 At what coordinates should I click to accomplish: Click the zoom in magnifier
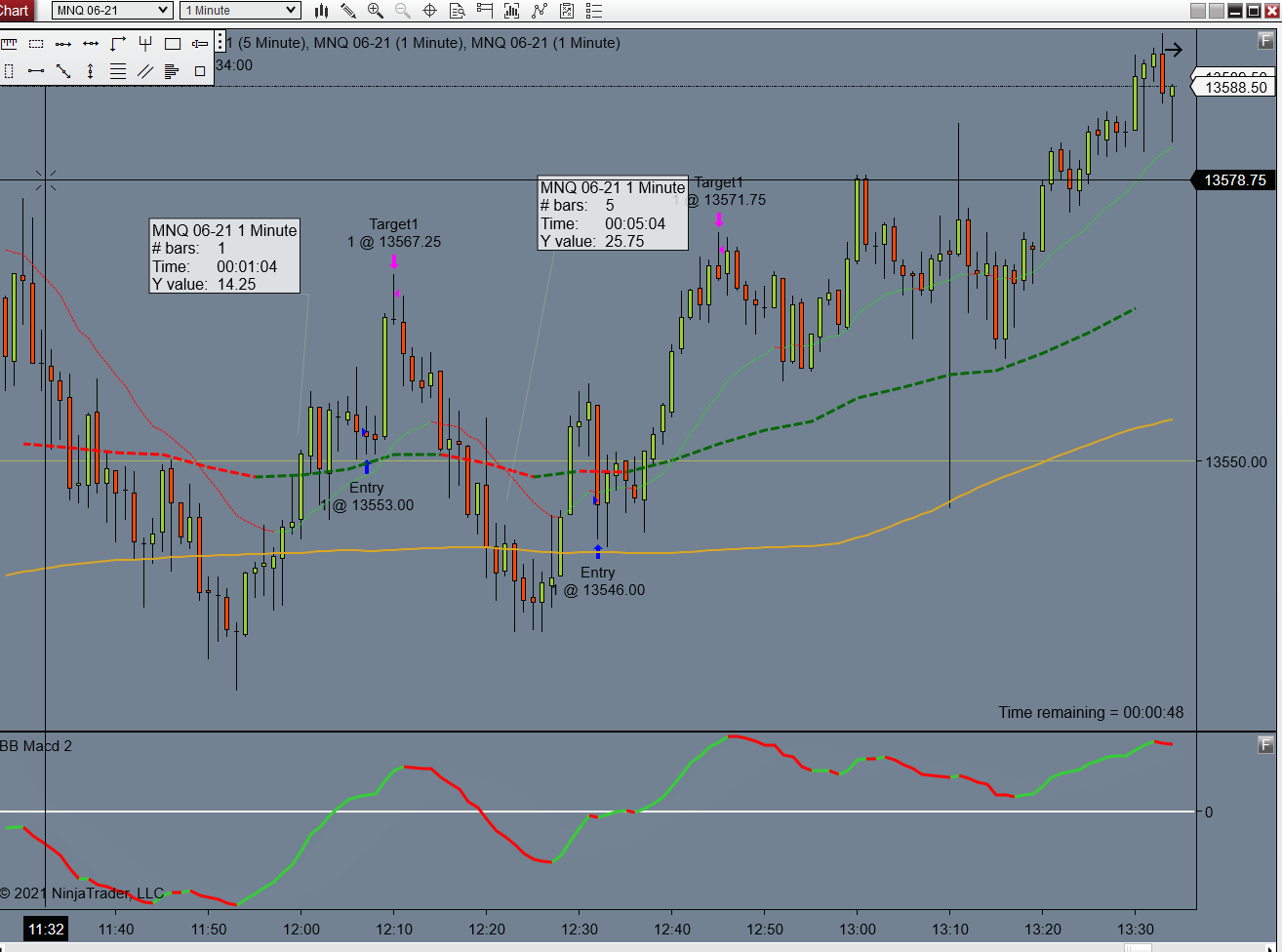click(376, 11)
